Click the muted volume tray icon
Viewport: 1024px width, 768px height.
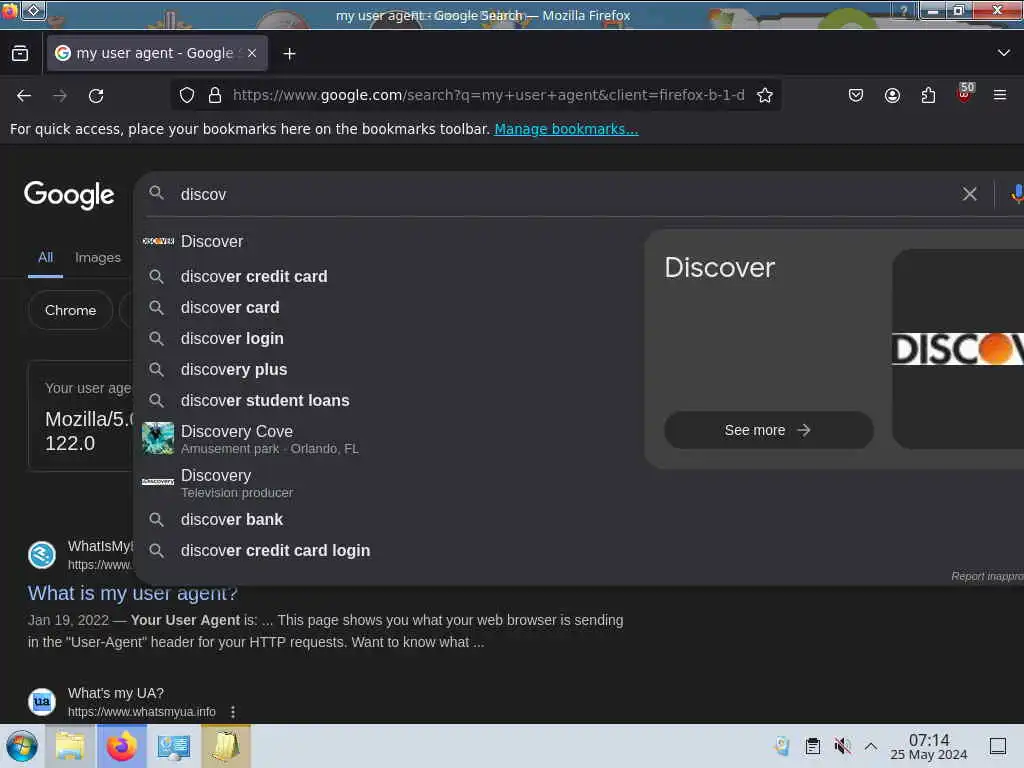tap(842, 745)
